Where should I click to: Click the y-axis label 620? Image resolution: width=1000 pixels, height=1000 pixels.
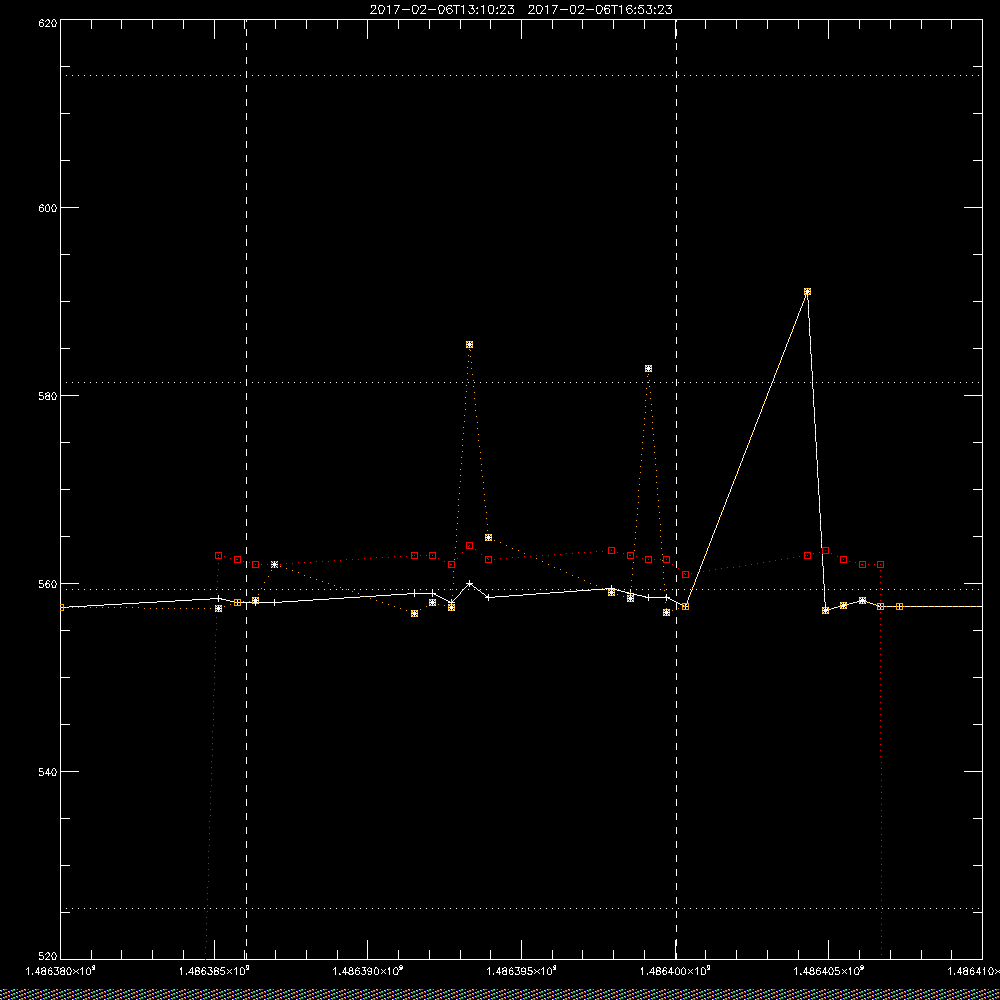point(48,22)
